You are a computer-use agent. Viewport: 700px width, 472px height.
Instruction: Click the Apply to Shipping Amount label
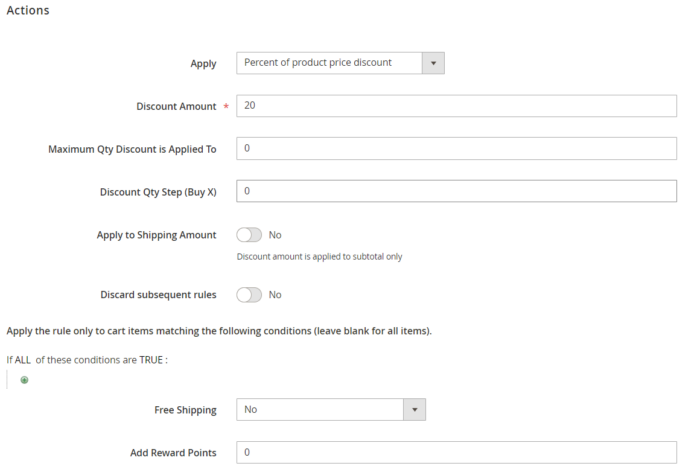point(156,235)
